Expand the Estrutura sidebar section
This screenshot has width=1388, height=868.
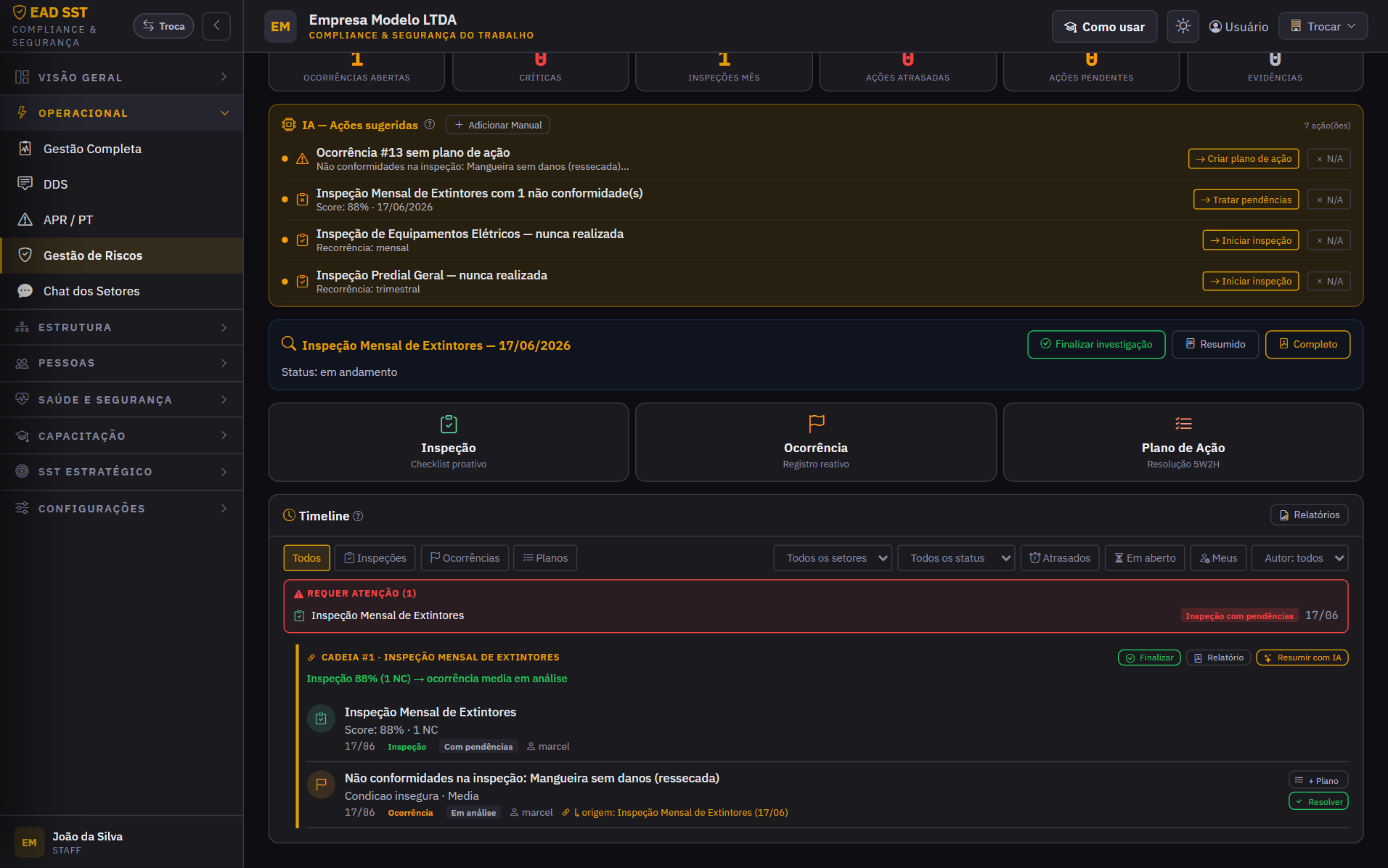(x=122, y=327)
